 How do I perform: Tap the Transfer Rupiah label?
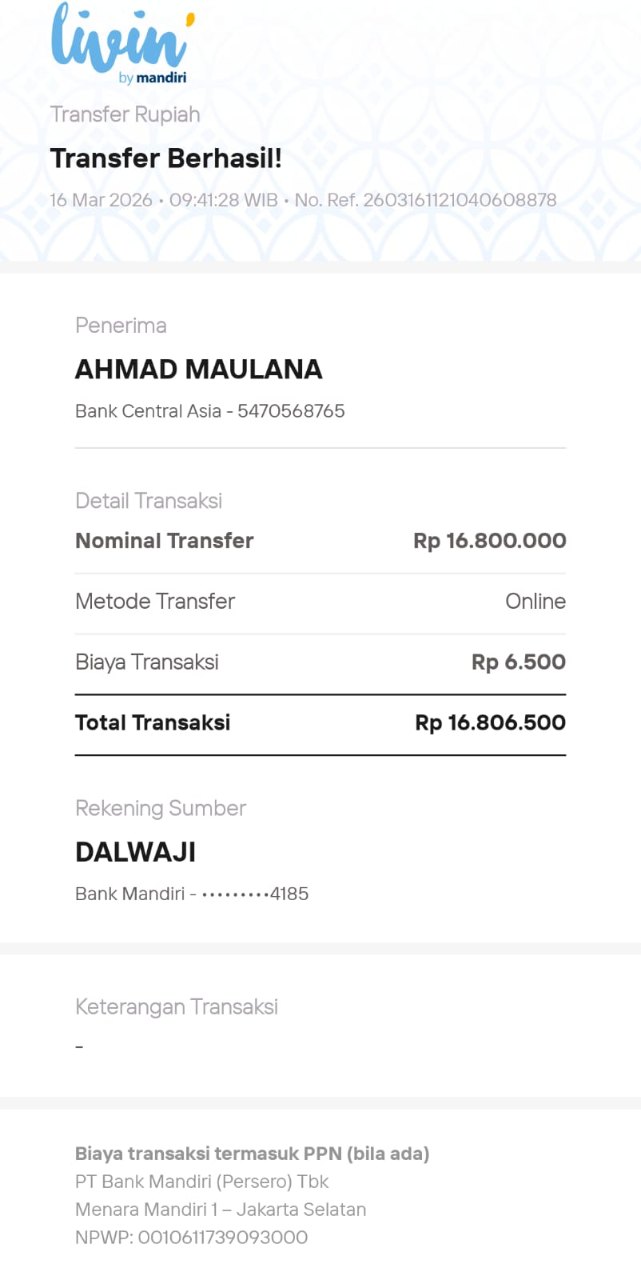coord(125,115)
